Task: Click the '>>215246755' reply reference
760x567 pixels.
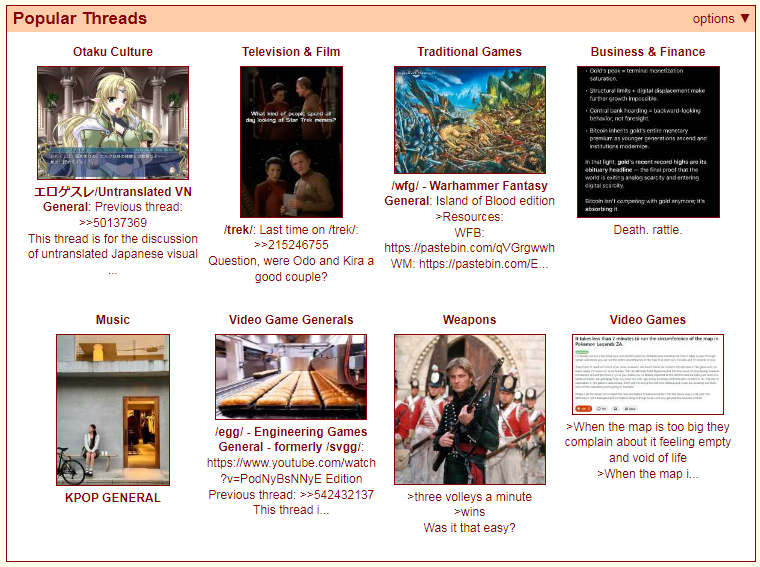Action: pos(291,245)
